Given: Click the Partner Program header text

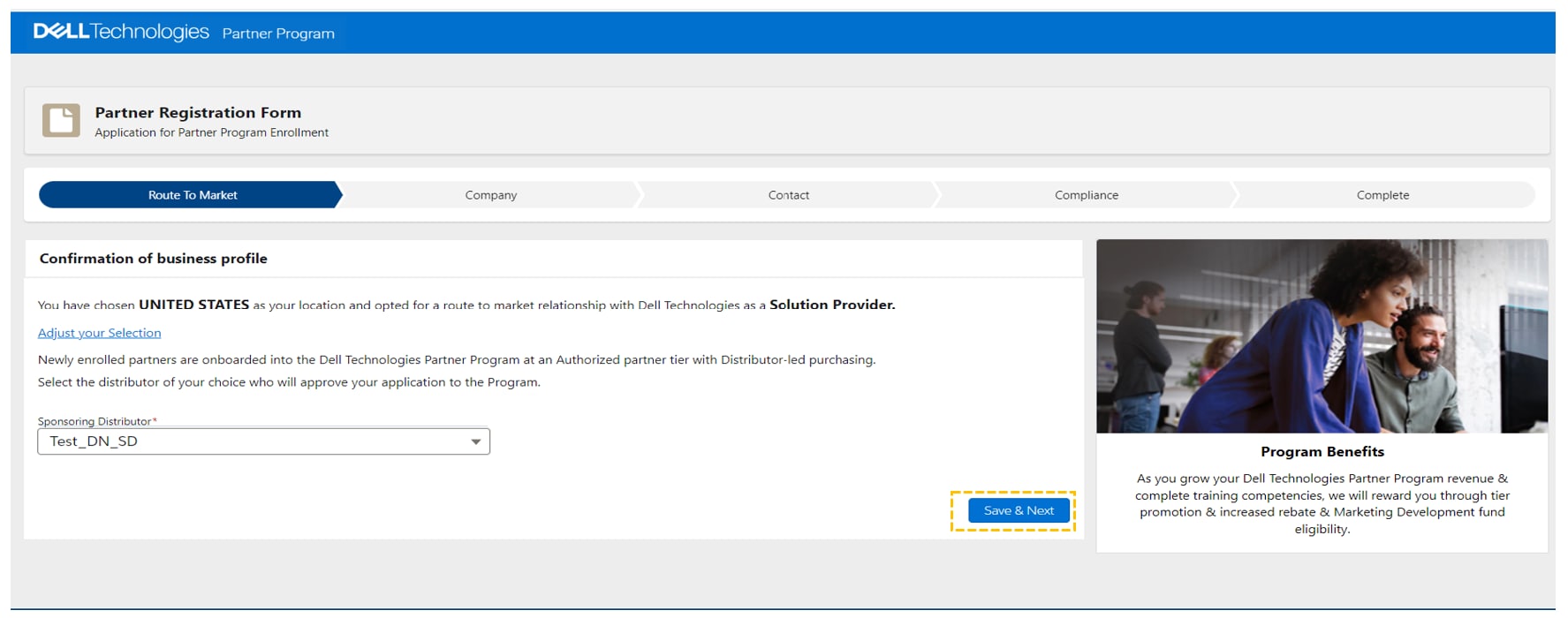Looking at the screenshot, I should pos(278,34).
